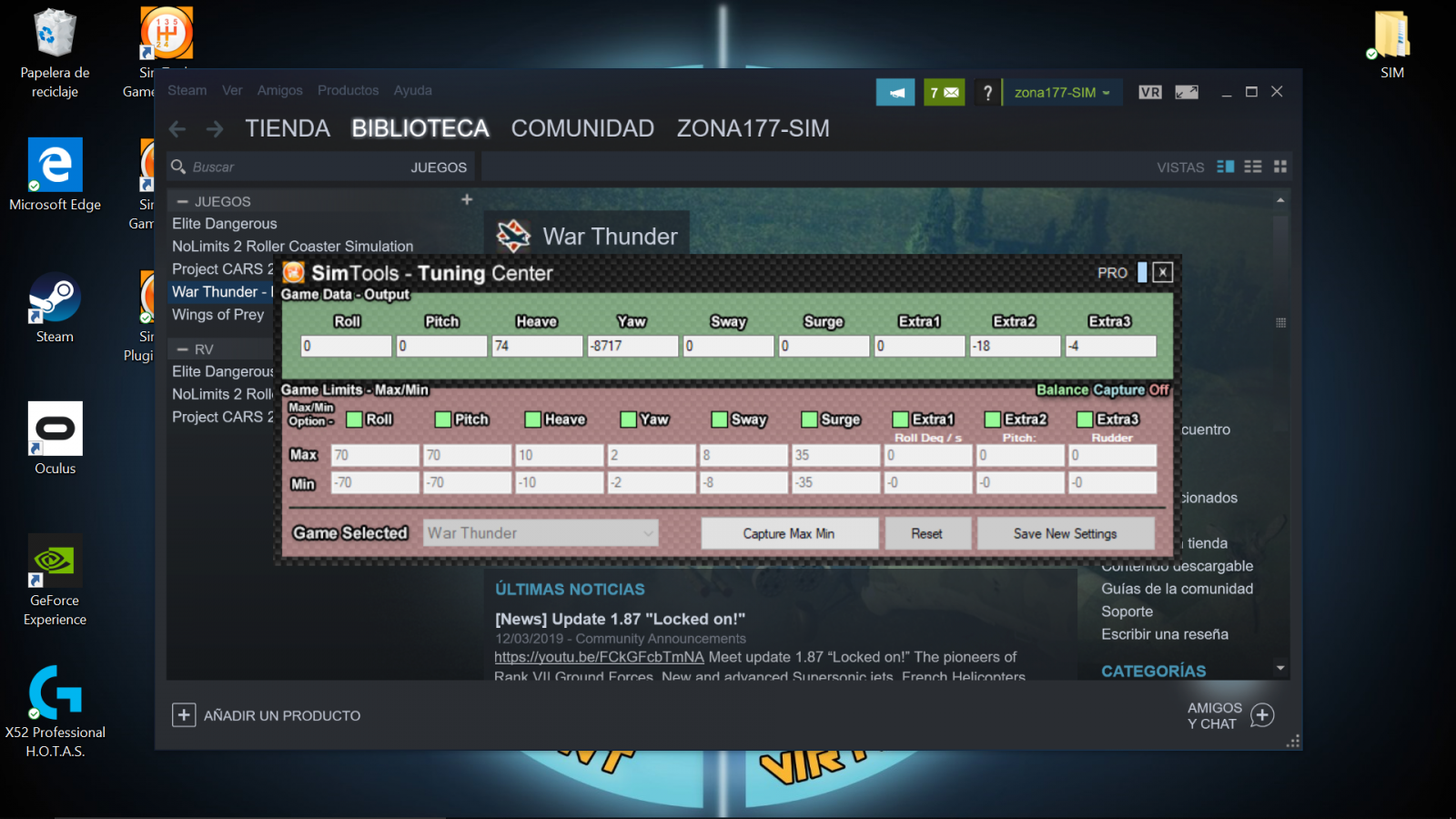This screenshot has height=819, width=1456.
Task: Go back with Steam's back arrow
Action: 177,129
